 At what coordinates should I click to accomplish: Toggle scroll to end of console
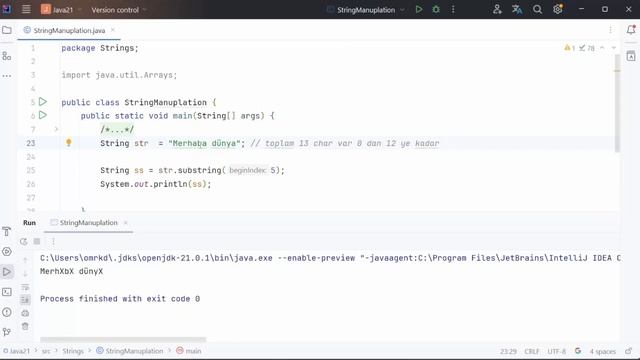(25, 300)
